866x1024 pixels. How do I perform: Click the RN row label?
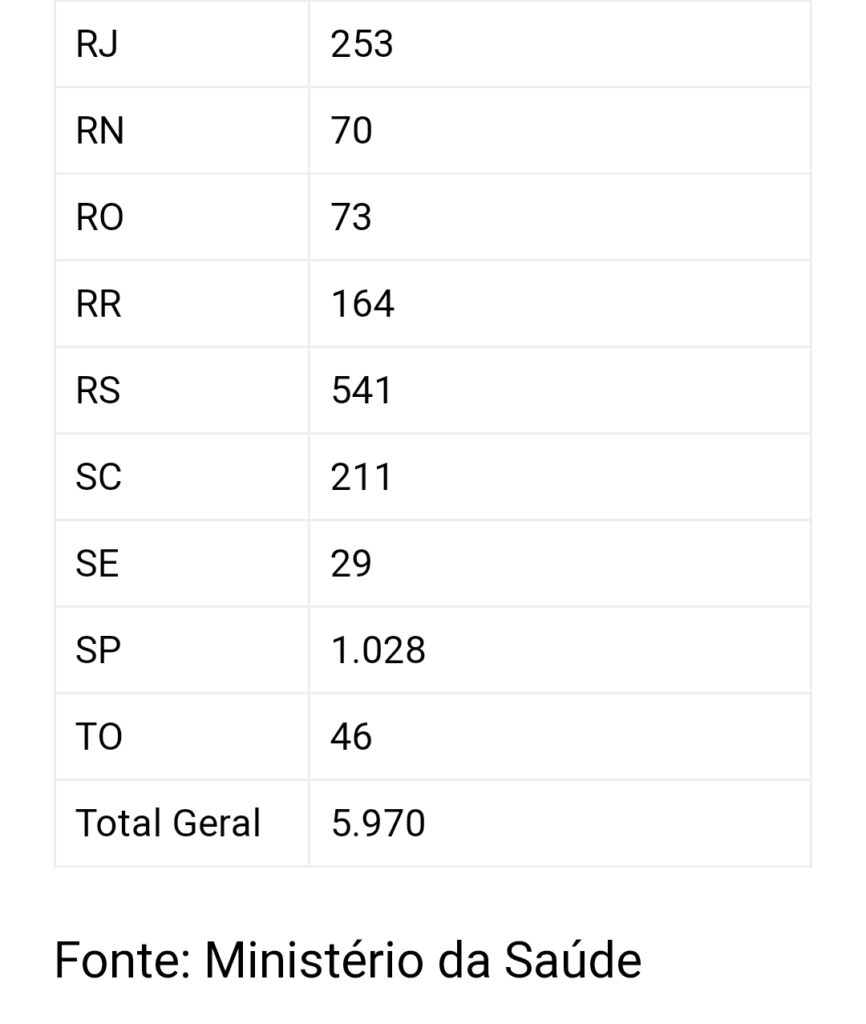[x=99, y=131]
